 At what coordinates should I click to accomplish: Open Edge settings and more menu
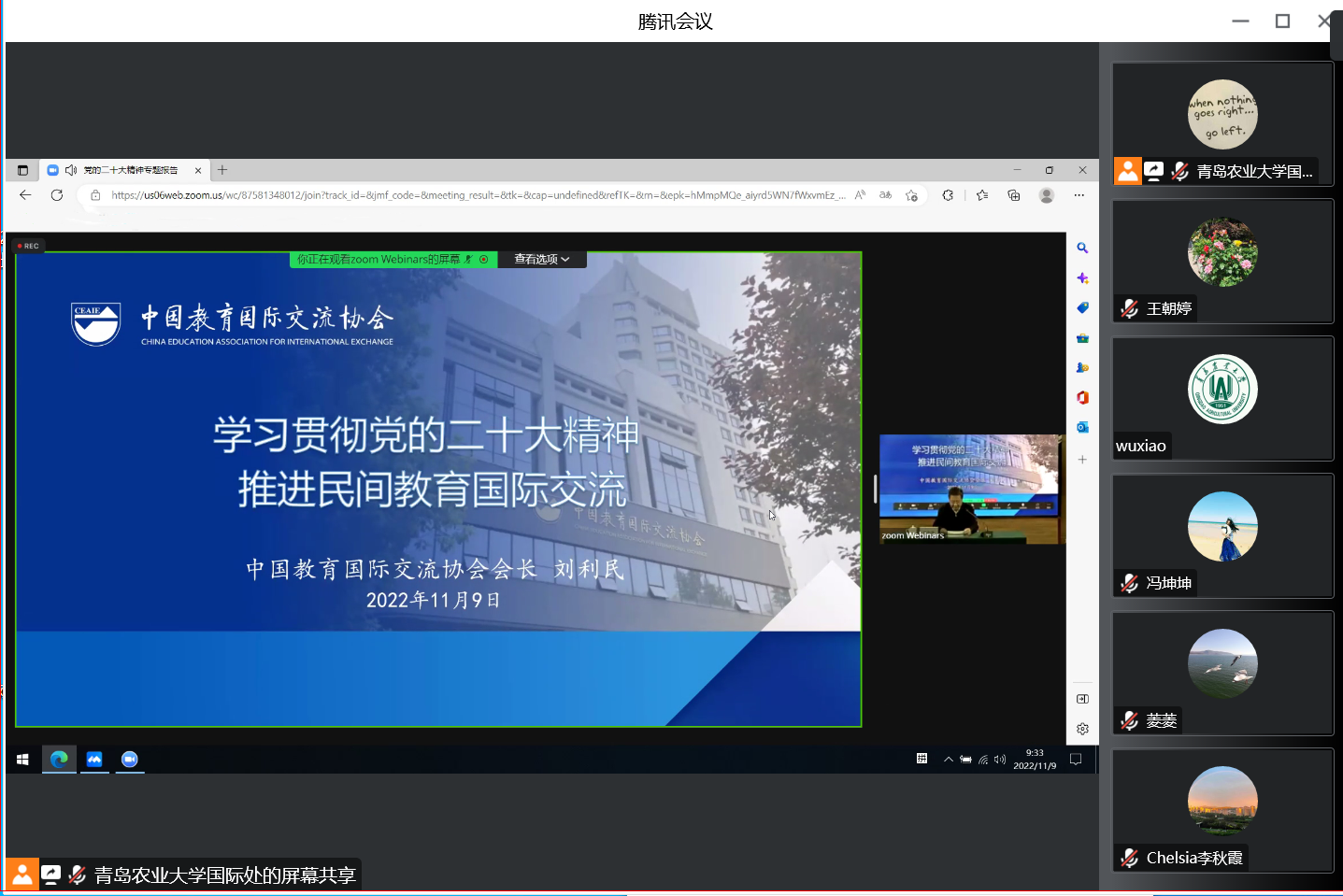[1079, 195]
